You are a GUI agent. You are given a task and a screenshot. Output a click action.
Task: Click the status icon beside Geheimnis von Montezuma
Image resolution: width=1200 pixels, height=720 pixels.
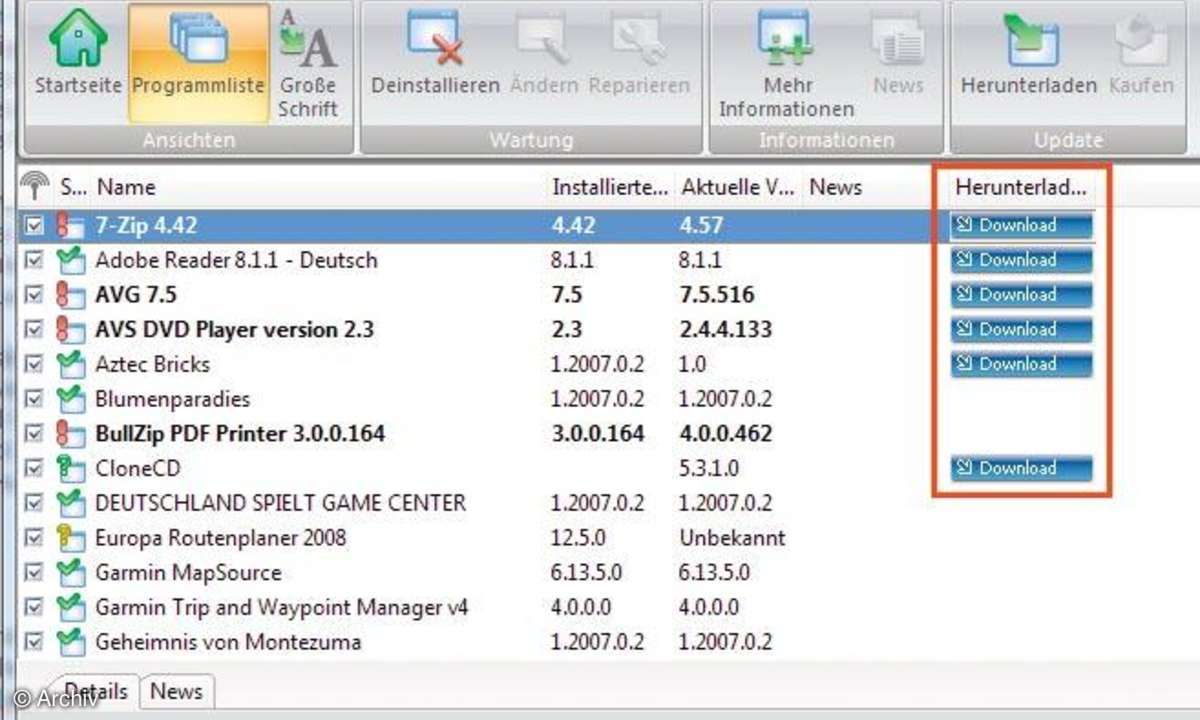point(70,642)
